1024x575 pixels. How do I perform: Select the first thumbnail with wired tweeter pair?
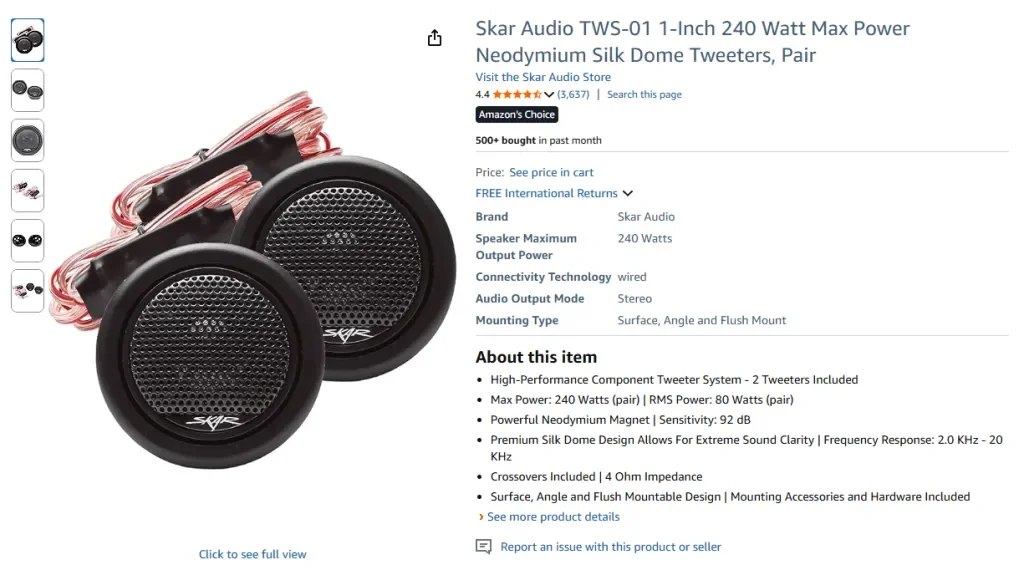point(28,40)
